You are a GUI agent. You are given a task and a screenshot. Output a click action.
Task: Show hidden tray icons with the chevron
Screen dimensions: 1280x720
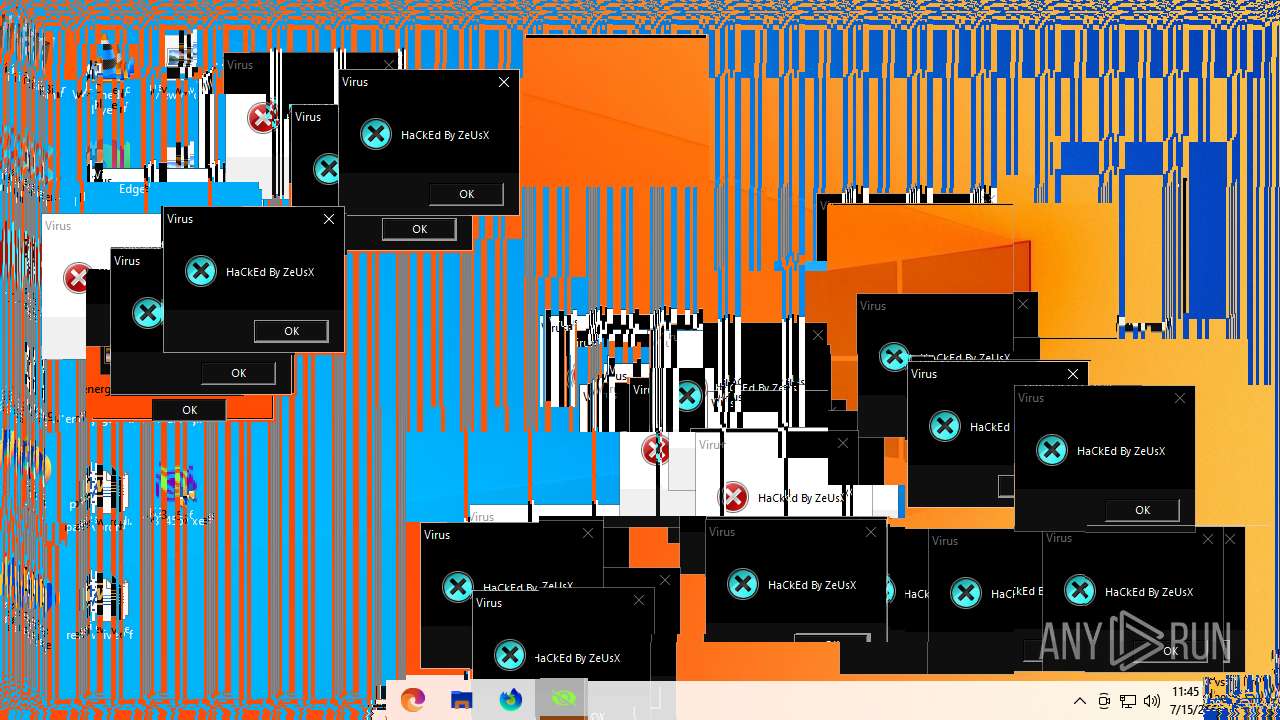tap(1079, 701)
